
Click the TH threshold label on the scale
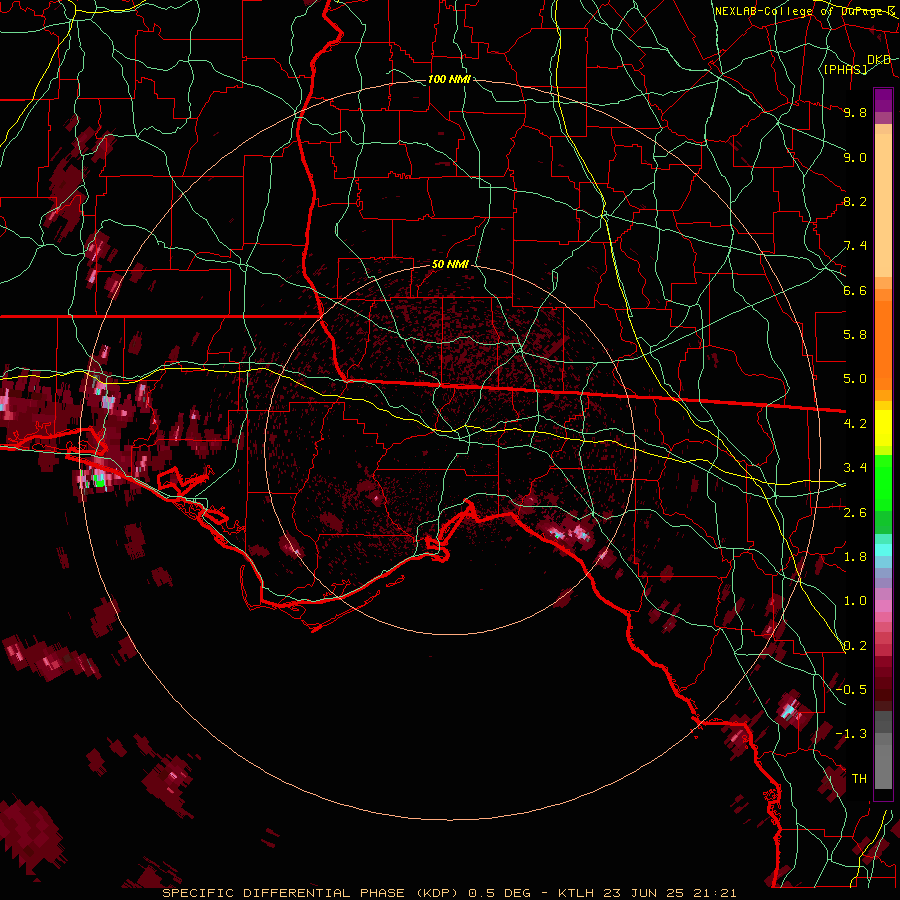[859, 779]
